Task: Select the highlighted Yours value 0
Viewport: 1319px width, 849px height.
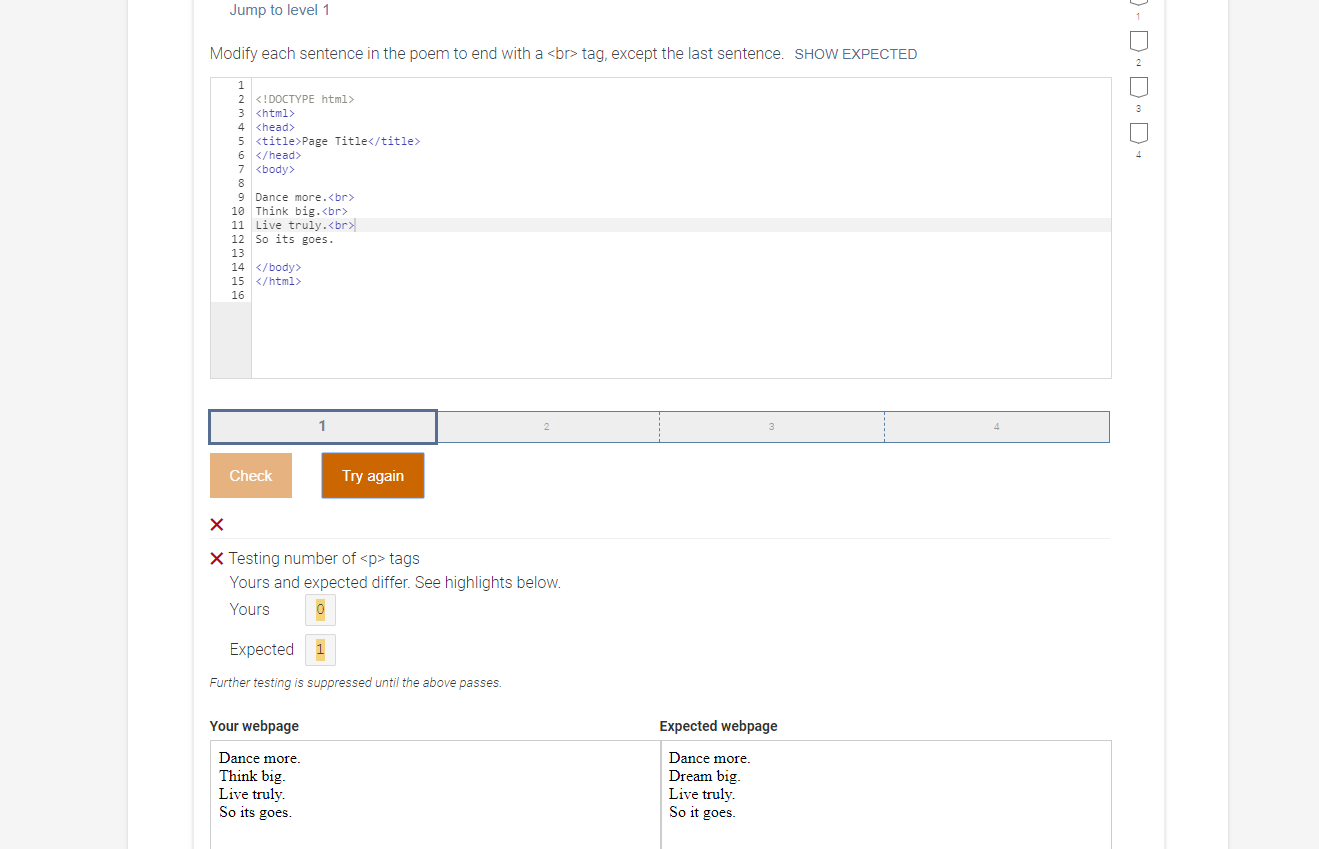Action: pos(320,610)
